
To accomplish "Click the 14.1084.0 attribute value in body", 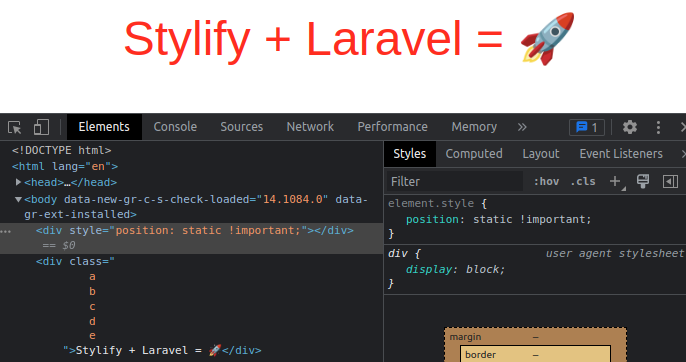I will tap(293, 199).
